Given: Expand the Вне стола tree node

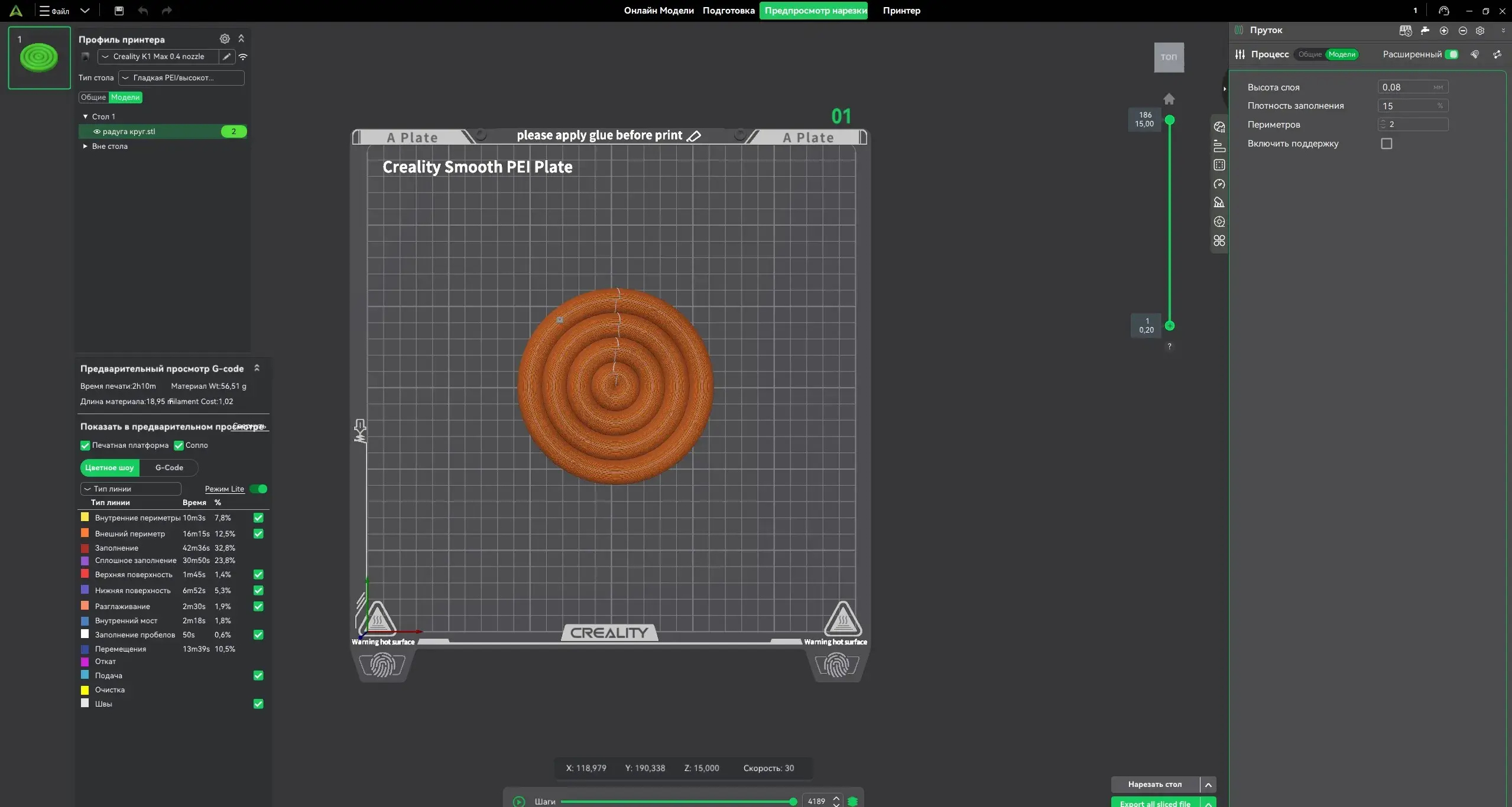Looking at the screenshot, I should (85, 147).
